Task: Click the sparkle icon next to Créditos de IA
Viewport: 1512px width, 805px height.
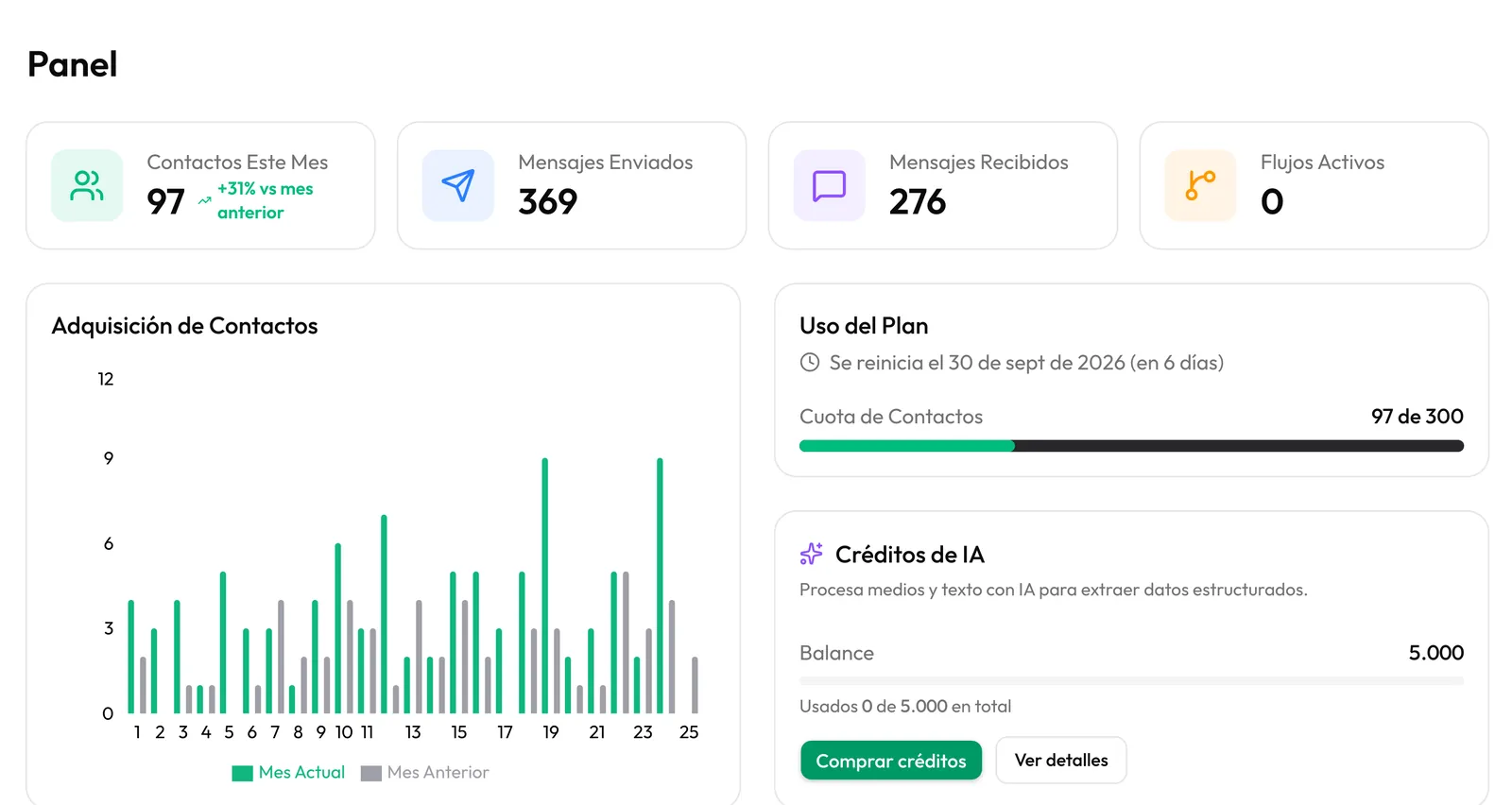Action: [811, 554]
